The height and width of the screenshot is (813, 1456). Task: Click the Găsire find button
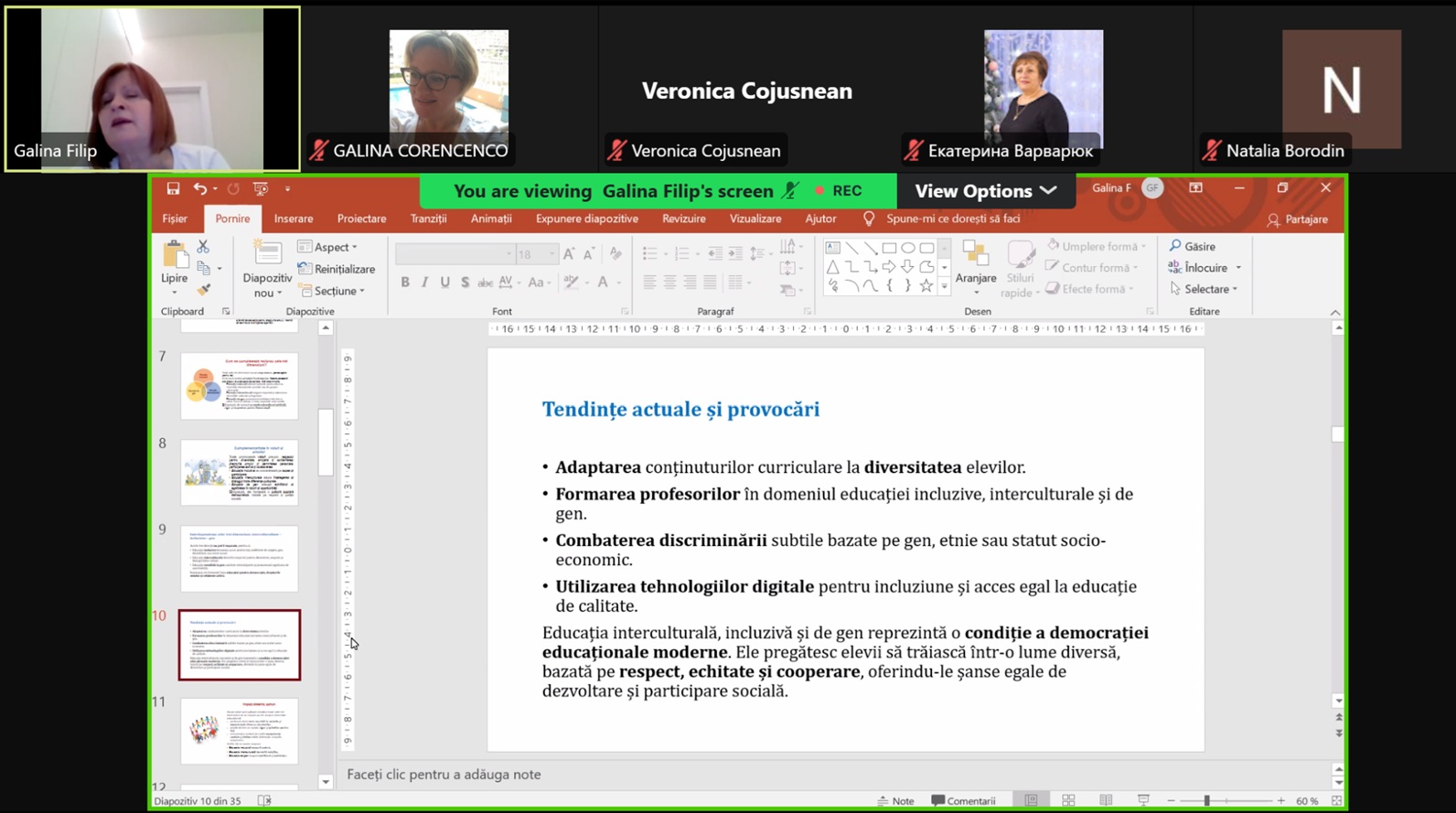click(1193, 246)
